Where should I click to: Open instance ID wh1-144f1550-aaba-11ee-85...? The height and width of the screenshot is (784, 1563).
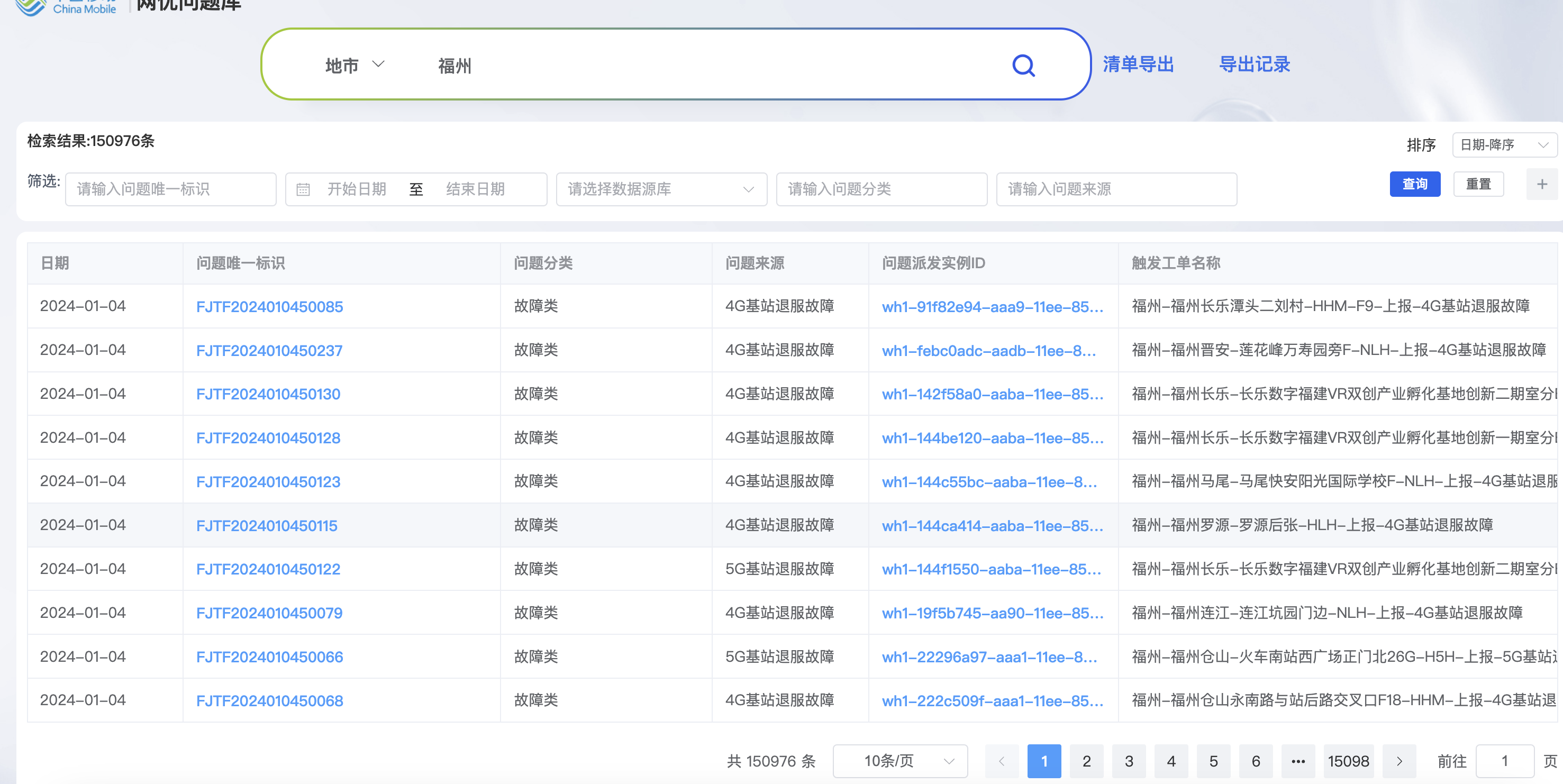tap(992, 569)
